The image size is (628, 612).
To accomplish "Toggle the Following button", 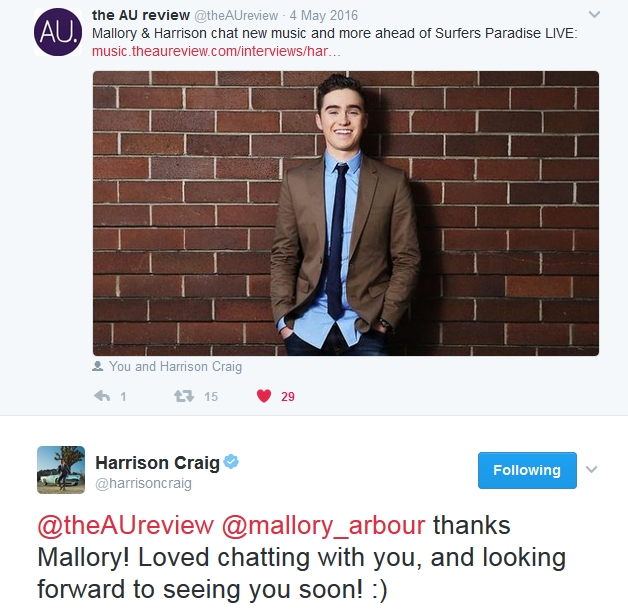I will click(x=527, y=470).
